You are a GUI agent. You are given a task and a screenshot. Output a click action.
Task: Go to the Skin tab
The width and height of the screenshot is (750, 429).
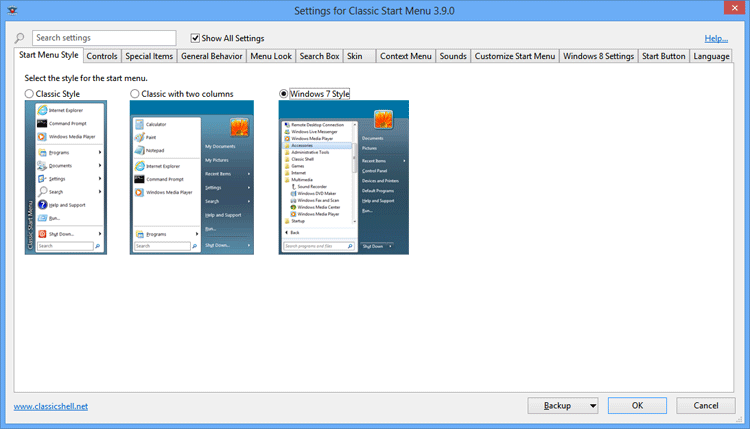[354, 56]
